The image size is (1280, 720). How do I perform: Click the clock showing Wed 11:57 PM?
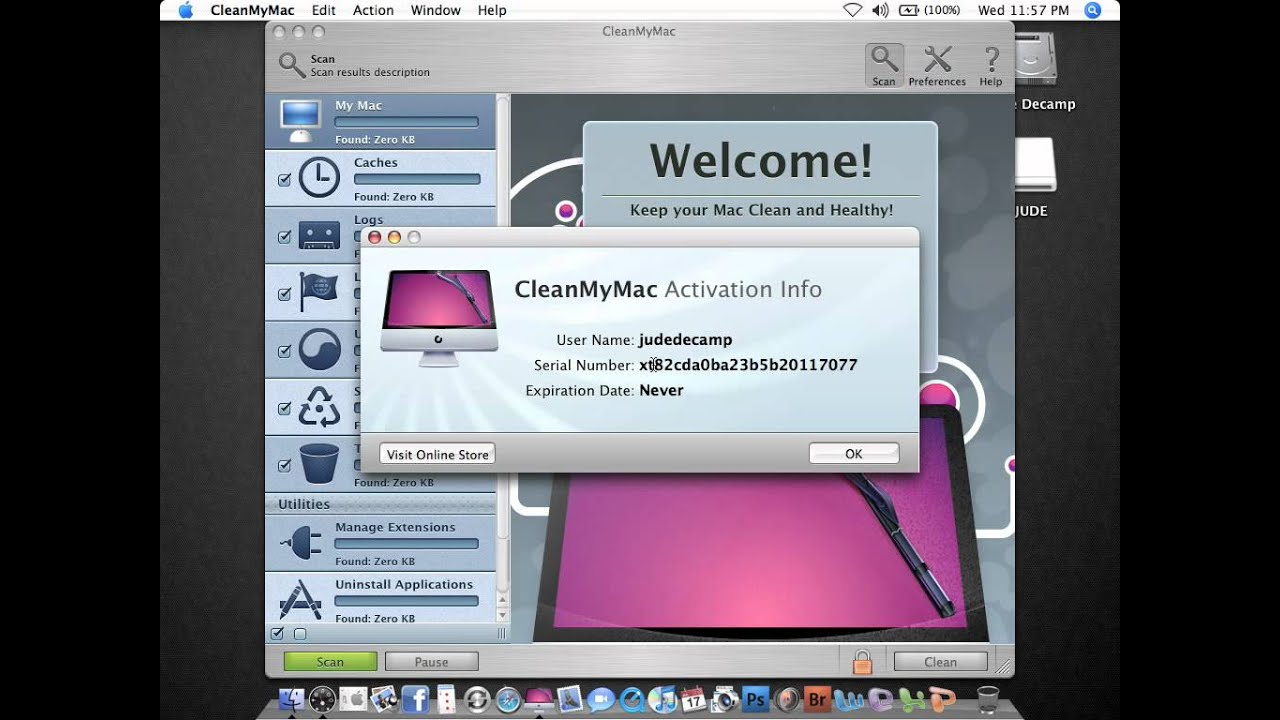pyautogui.click(x=1023, y=10)
